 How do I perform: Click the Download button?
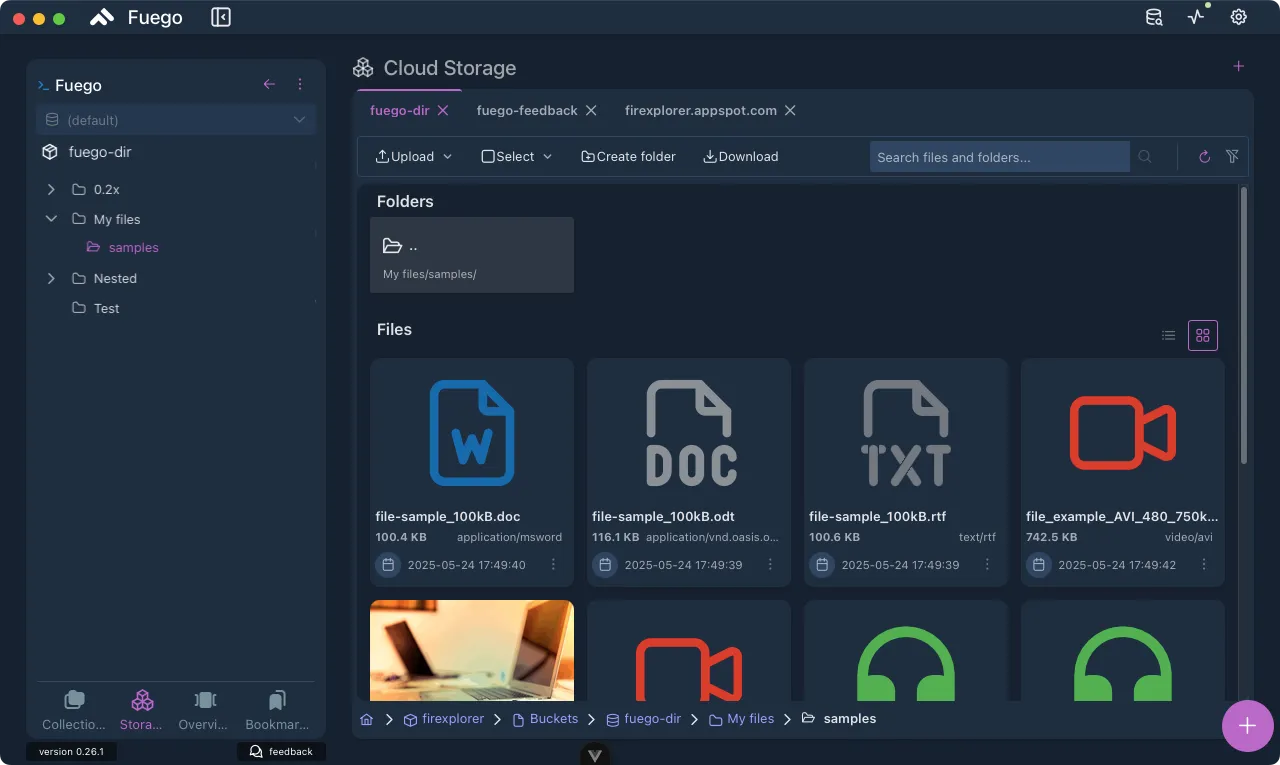pos(740,157)
